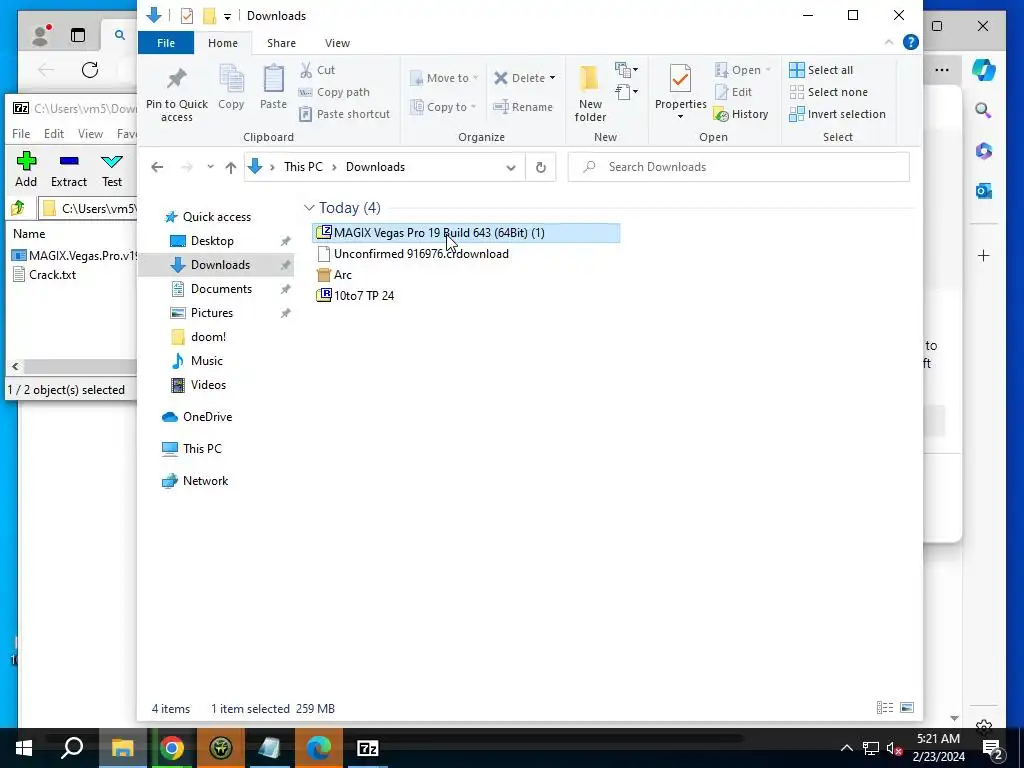This screenshot has height=768, width=1024.
Task: Switch to the Home ribbon tab
Action: tap(223, 43)
